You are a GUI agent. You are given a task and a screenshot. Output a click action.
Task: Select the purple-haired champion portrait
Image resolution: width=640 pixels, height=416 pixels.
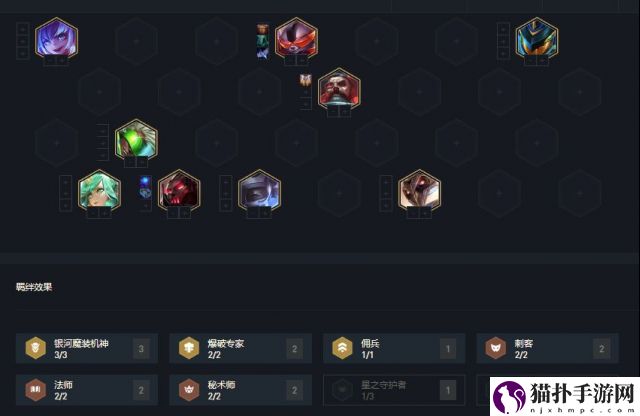click(56, 38)
